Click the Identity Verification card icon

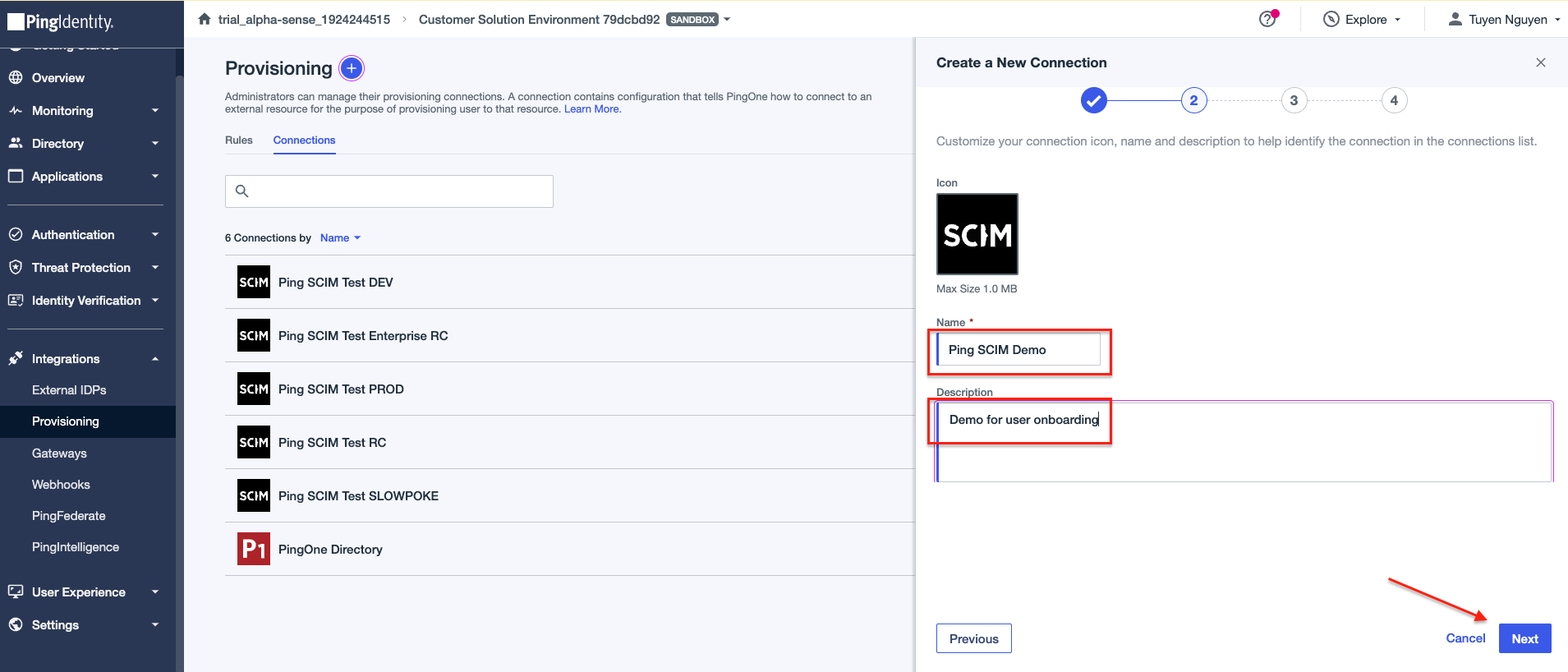click(x=15, y=300)
